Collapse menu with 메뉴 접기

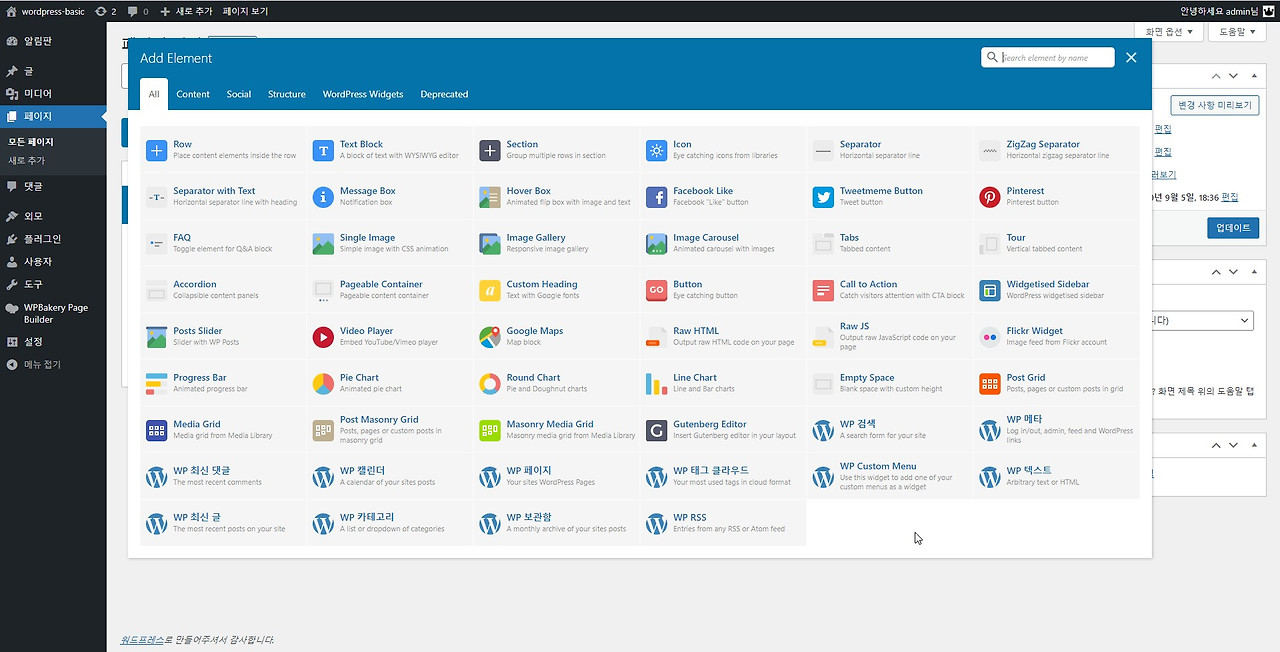(53, 365)
